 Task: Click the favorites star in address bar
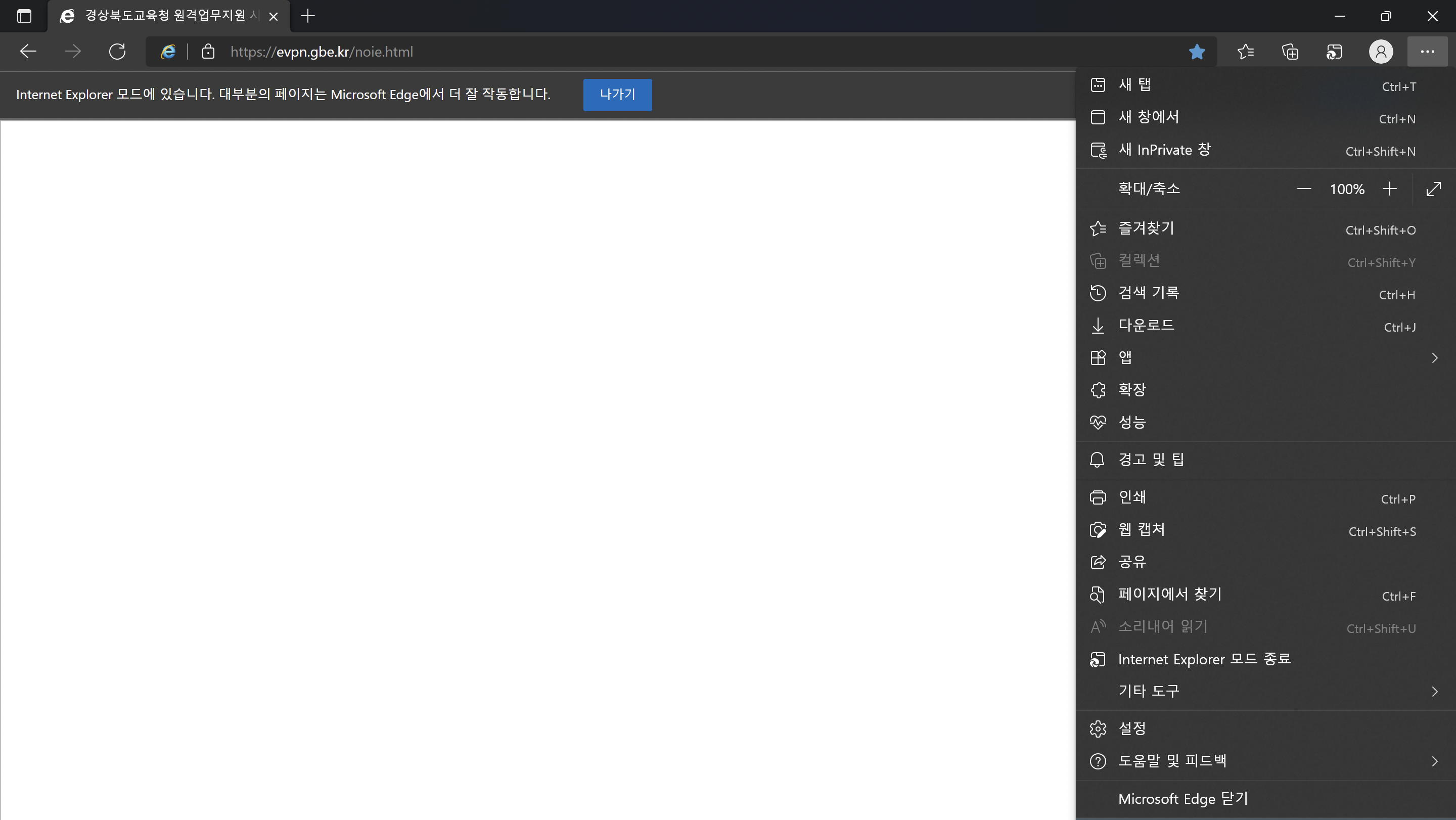pyautogui.click(x=1197, y=52)
